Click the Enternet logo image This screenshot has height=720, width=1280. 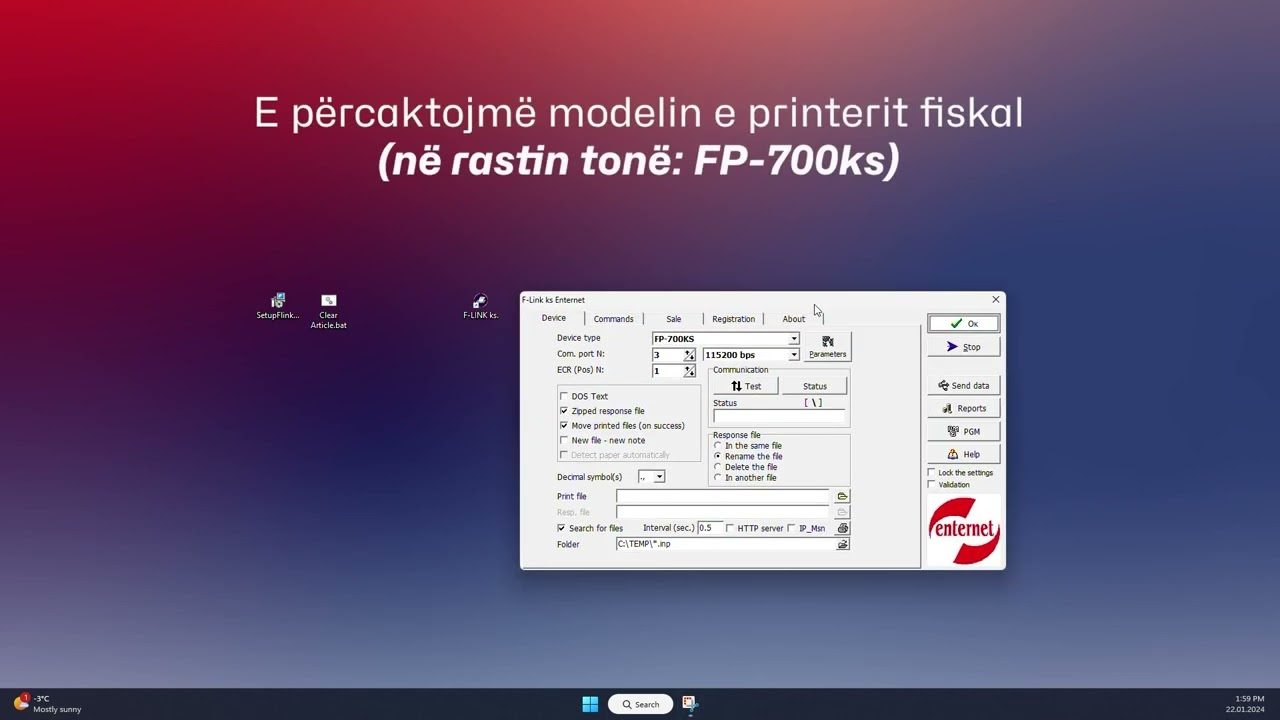[963, 530]
